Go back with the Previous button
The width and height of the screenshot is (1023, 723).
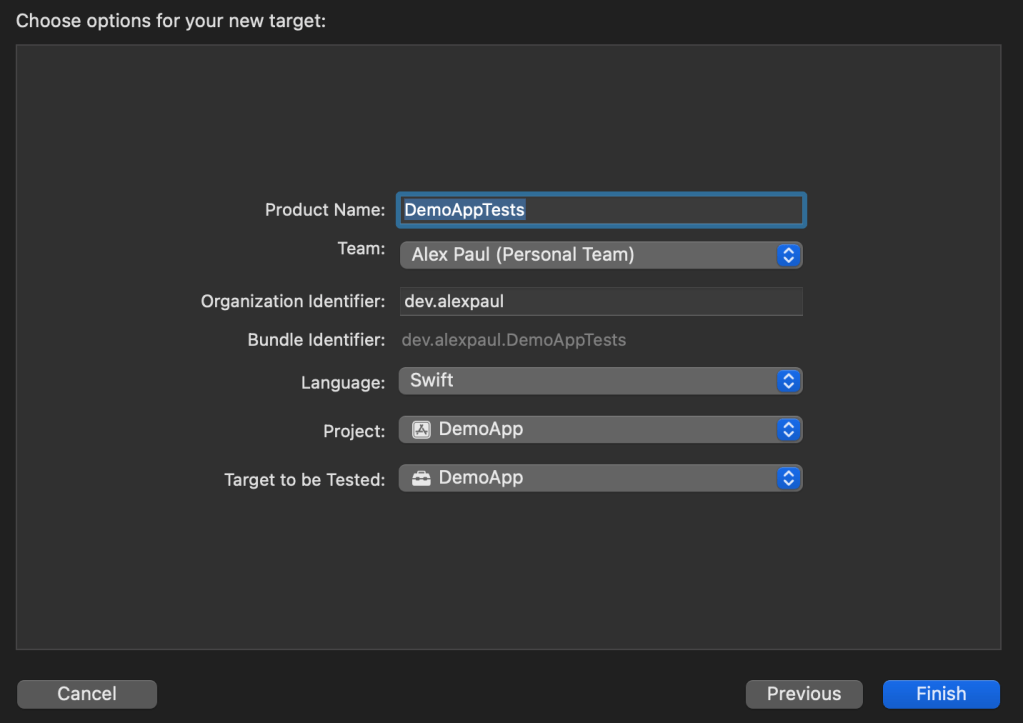pyautogui.click(x=804, y=694)
